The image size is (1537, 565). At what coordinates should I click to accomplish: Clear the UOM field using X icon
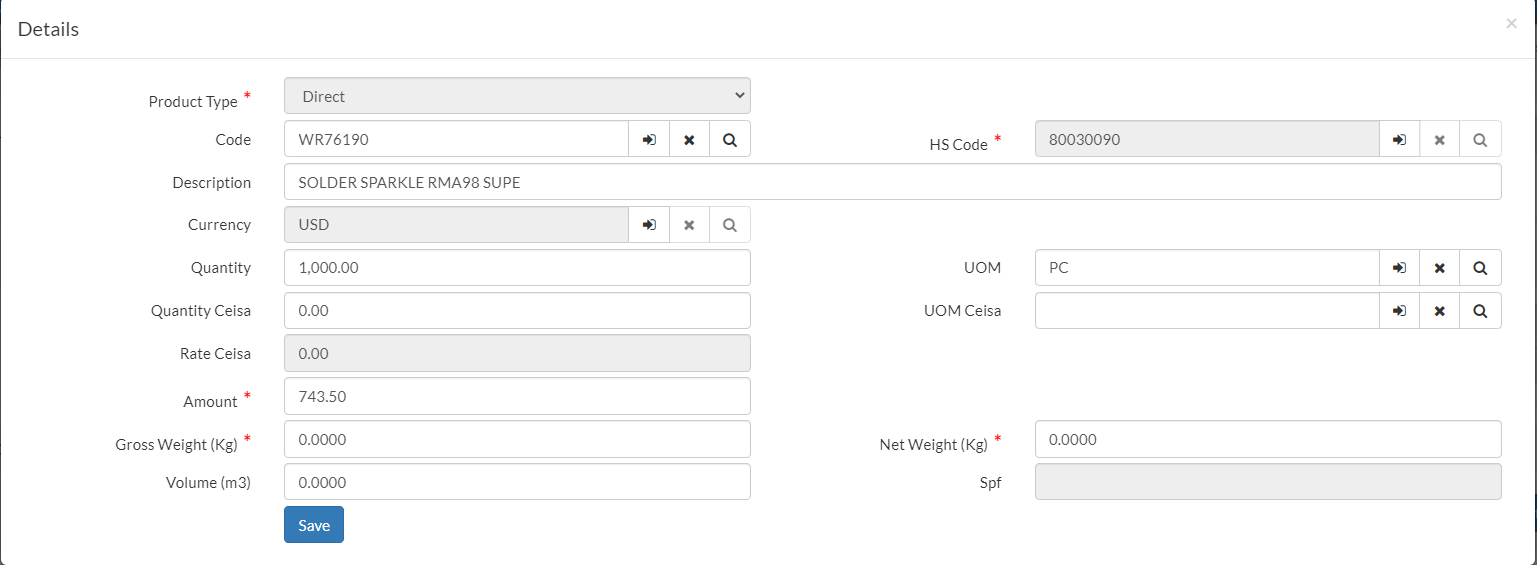pyautogui.click(x=1439, y=268)
